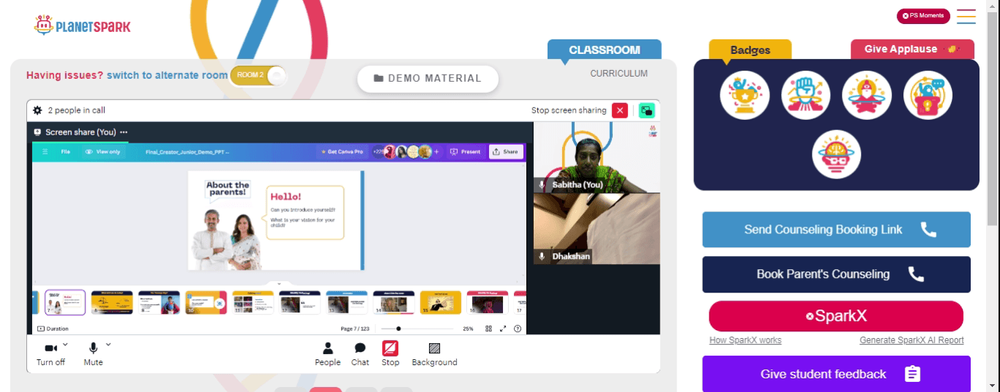The height and width of the screenshot is (392, 1000).
Task: Open How SparkX works link
Action: pos(745,340)
